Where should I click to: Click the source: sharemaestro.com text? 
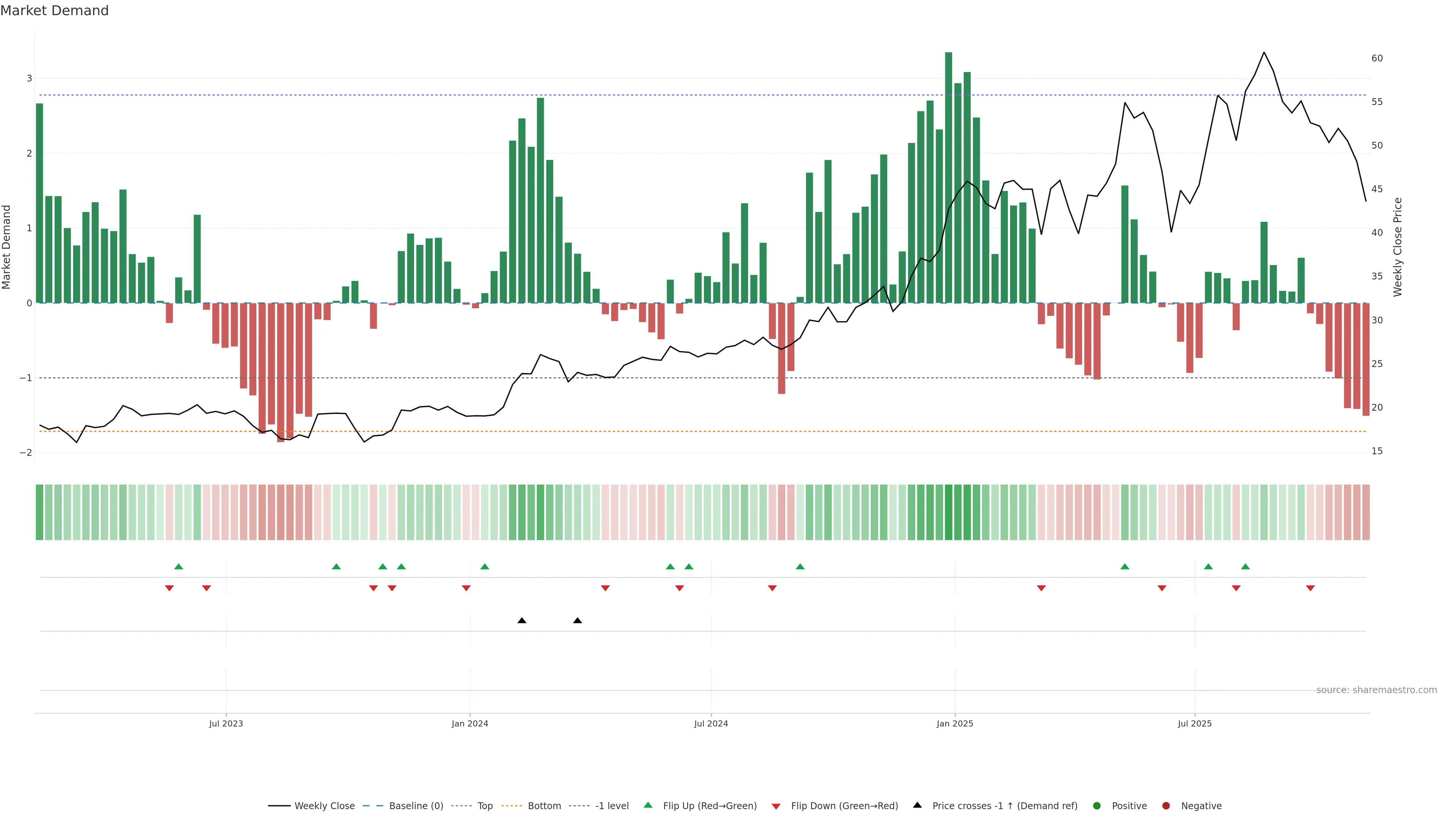1376,690
